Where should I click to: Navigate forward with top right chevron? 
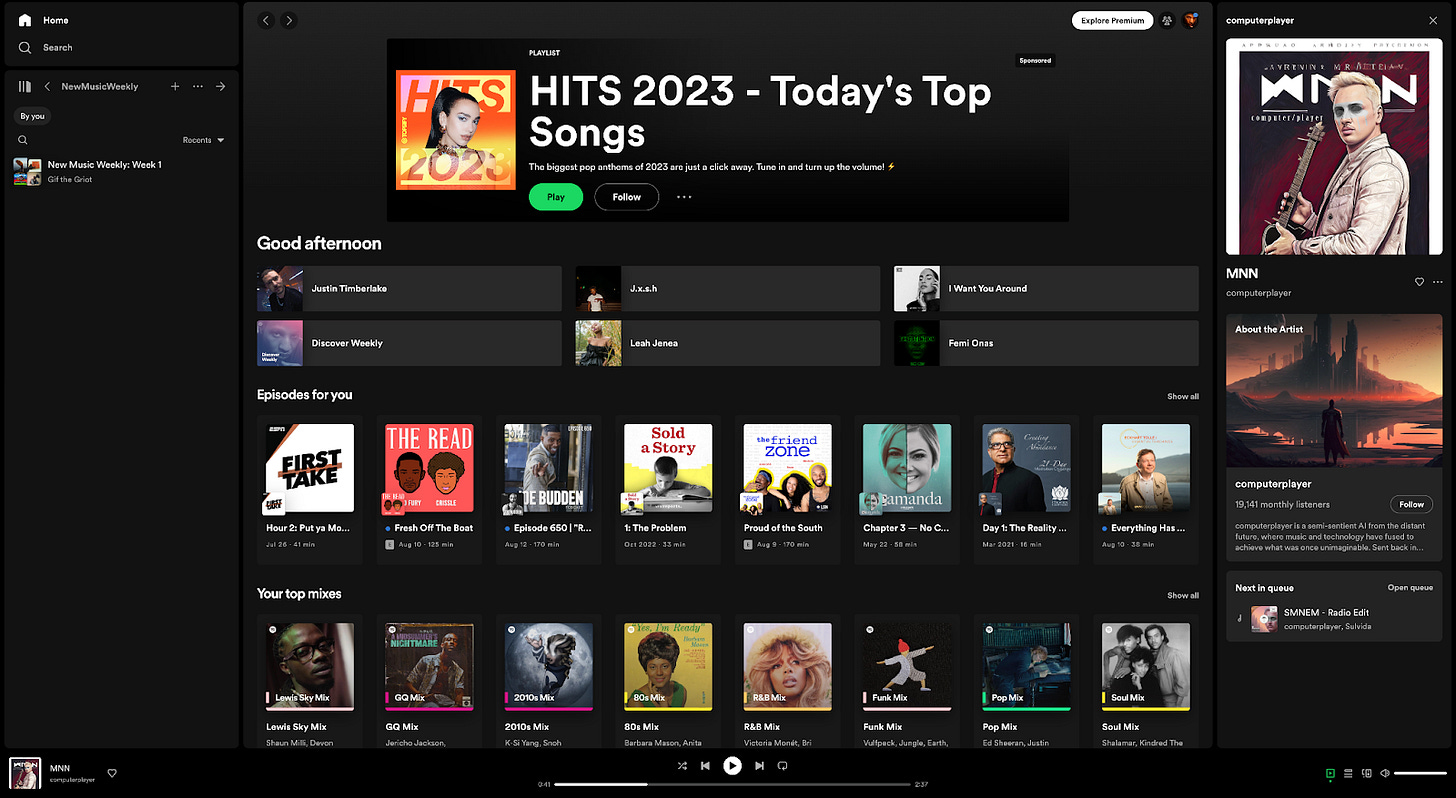click(289, 20)
